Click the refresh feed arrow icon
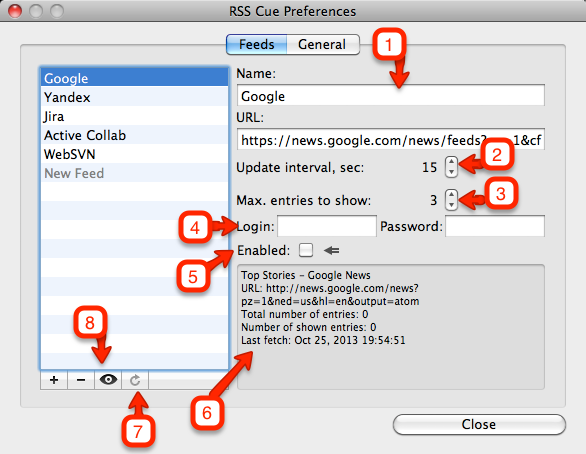The width and height of the screenshot is (586, 454). (135, 380)
